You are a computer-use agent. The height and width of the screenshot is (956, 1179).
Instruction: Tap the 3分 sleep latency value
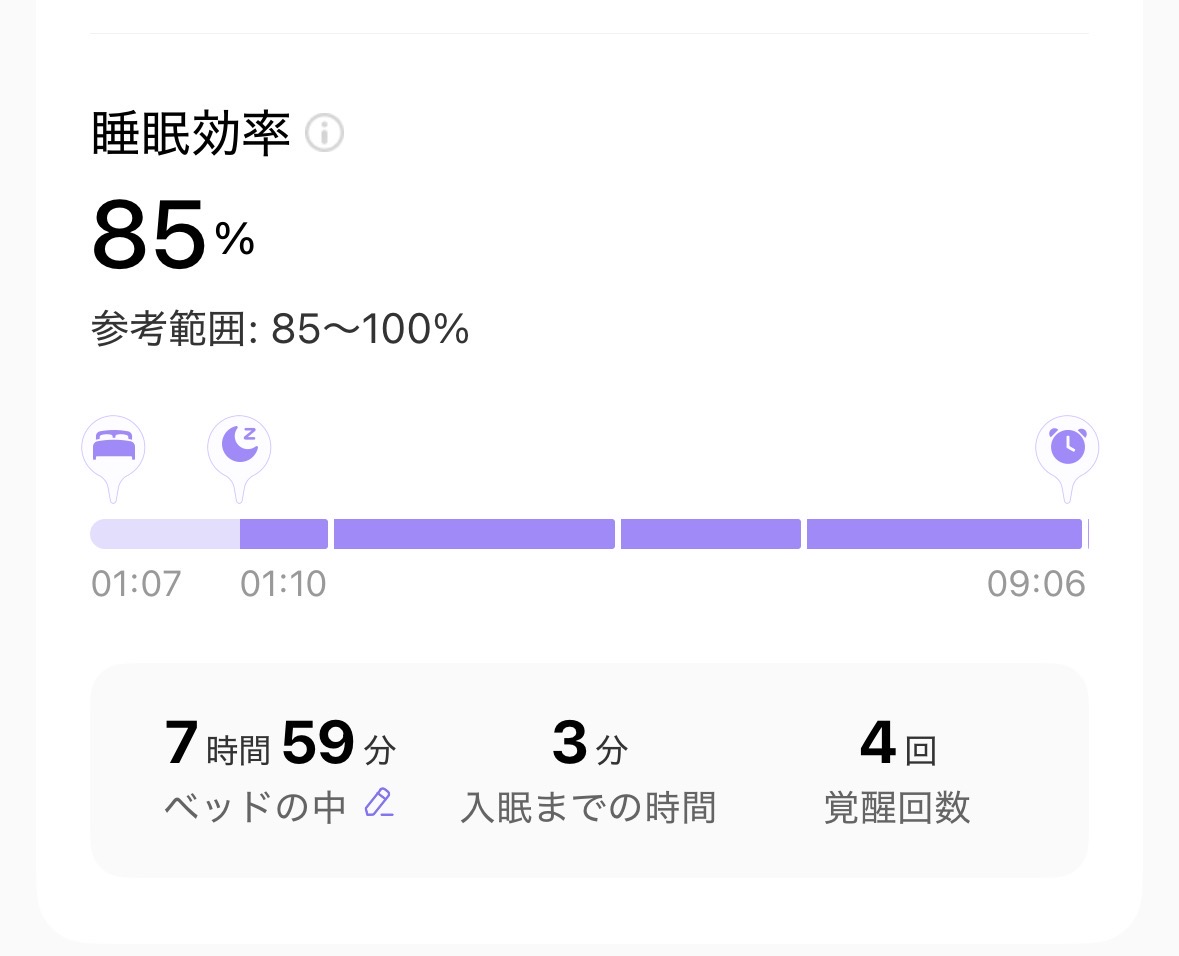click(x=590, y=743)
